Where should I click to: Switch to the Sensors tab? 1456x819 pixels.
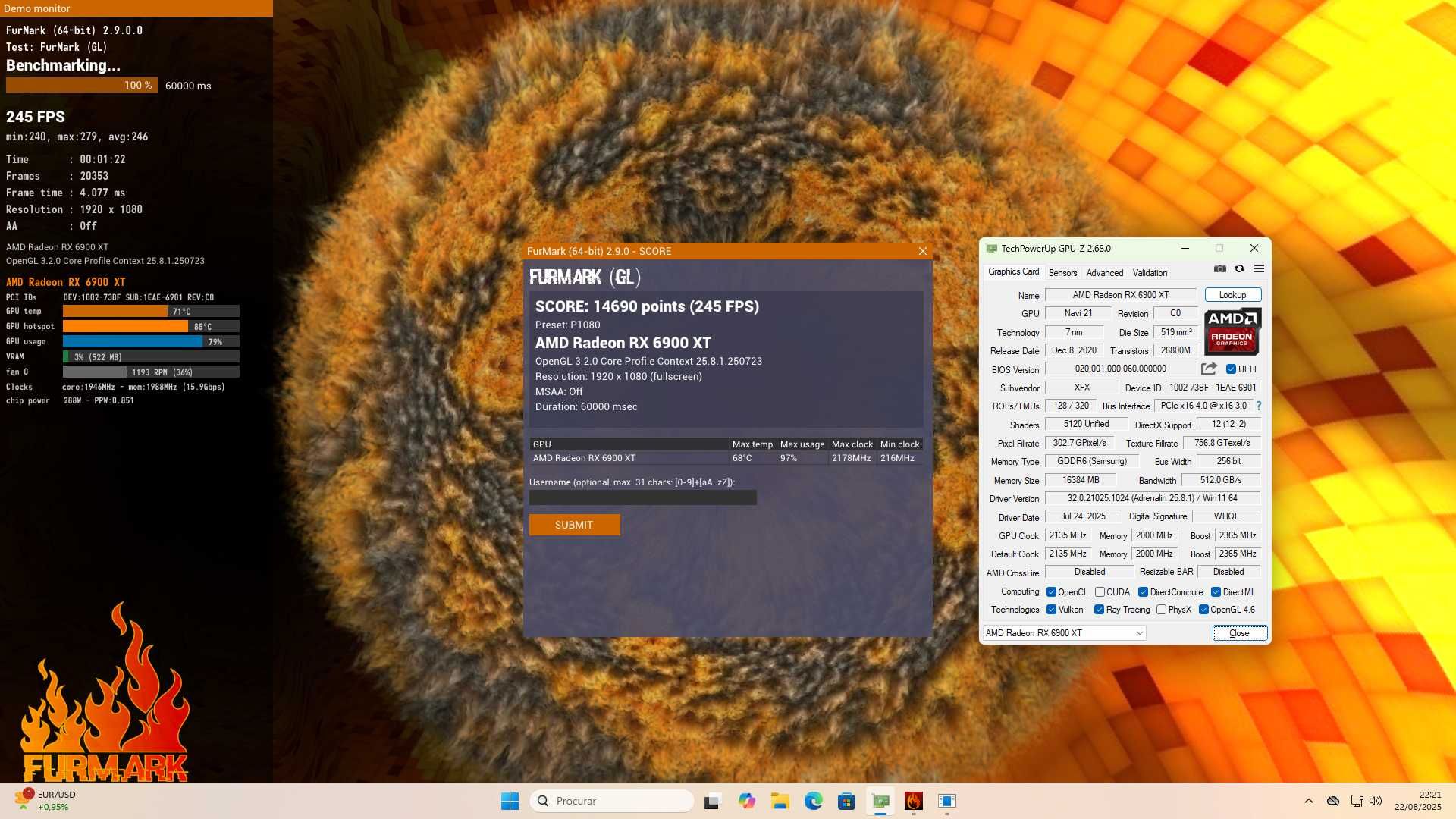pos(1062,273)
